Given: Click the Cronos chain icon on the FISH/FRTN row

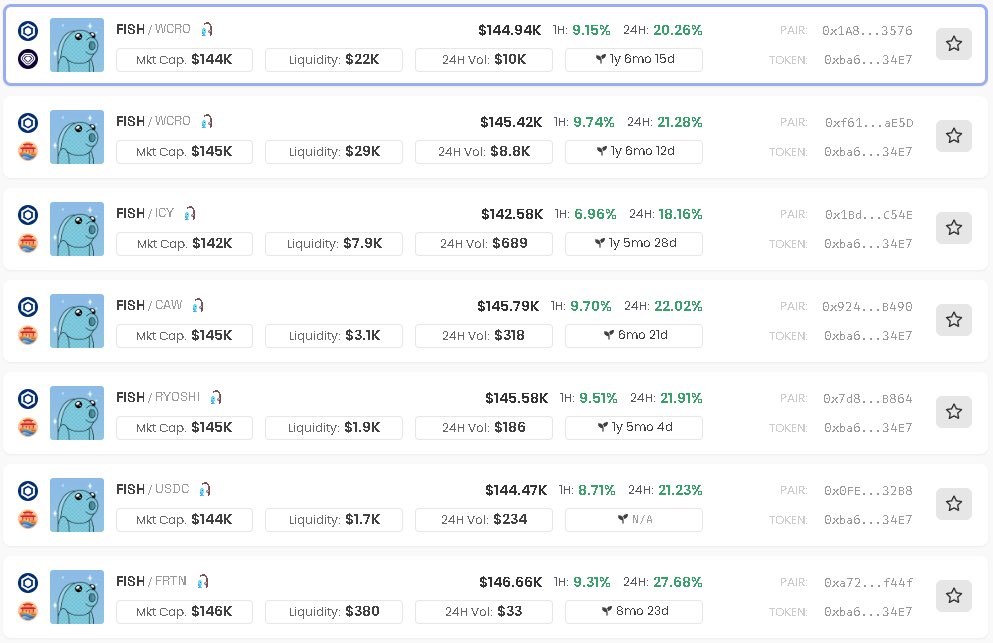Looking at the screenshot, I should pos(27,582).
